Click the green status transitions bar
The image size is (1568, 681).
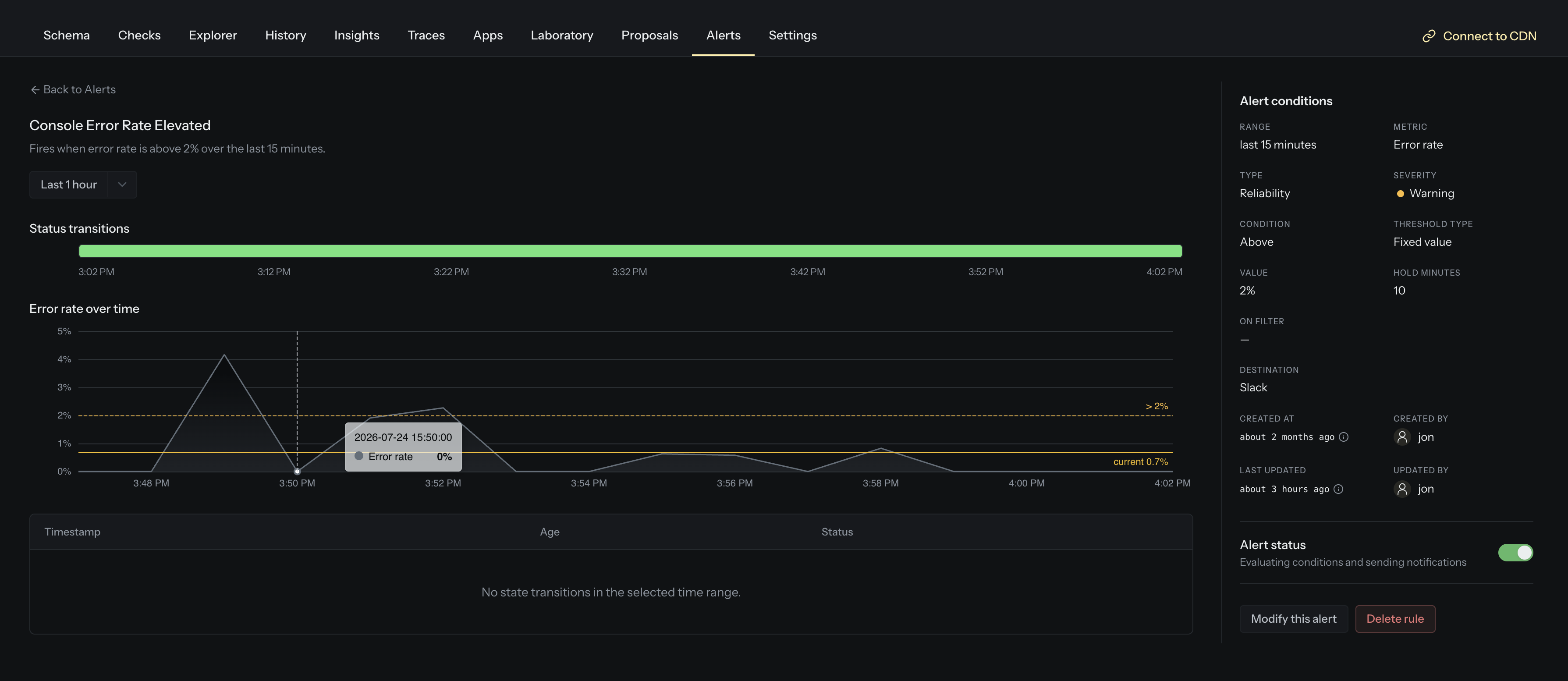pyautogui.click(x=630, y=251)
